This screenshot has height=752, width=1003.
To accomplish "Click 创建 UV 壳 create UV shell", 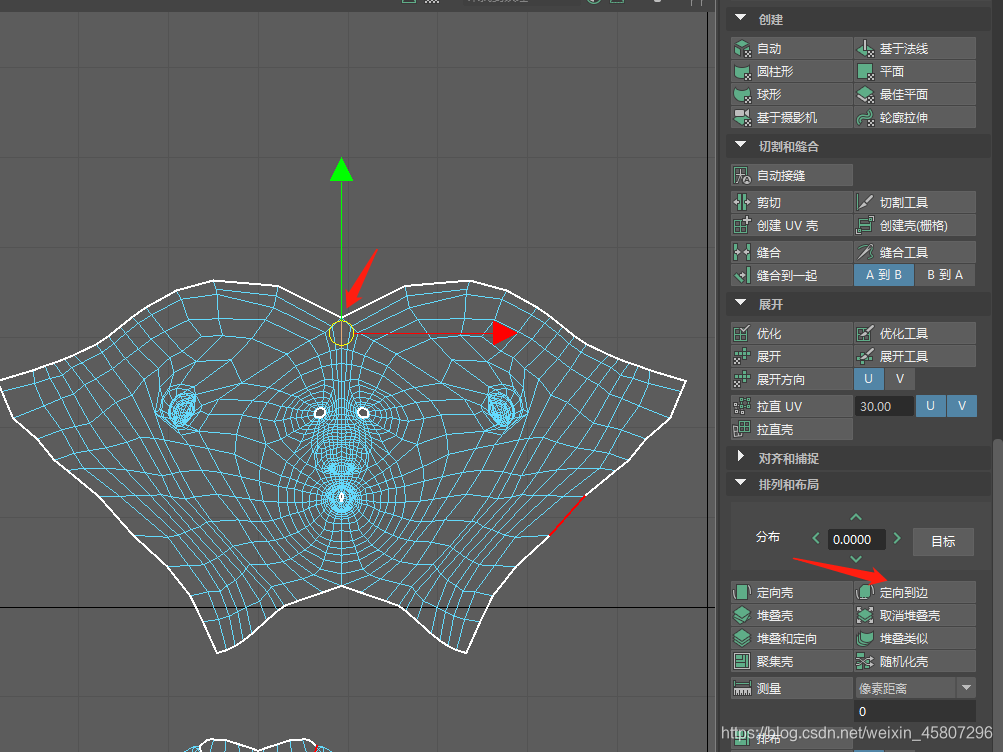I will tap(792, 226).
